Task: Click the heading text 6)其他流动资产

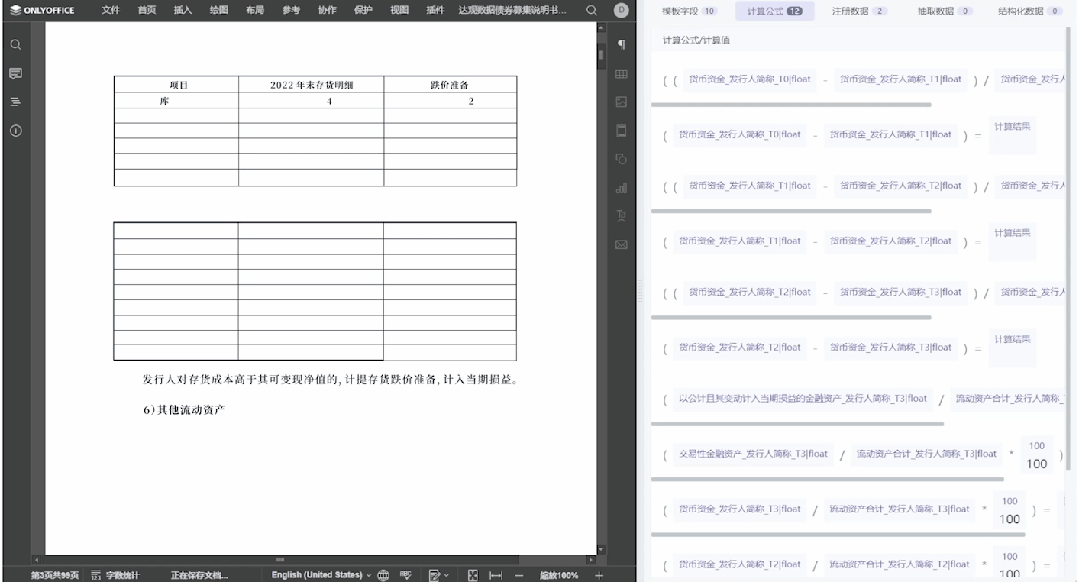Action: pos(184,410)
